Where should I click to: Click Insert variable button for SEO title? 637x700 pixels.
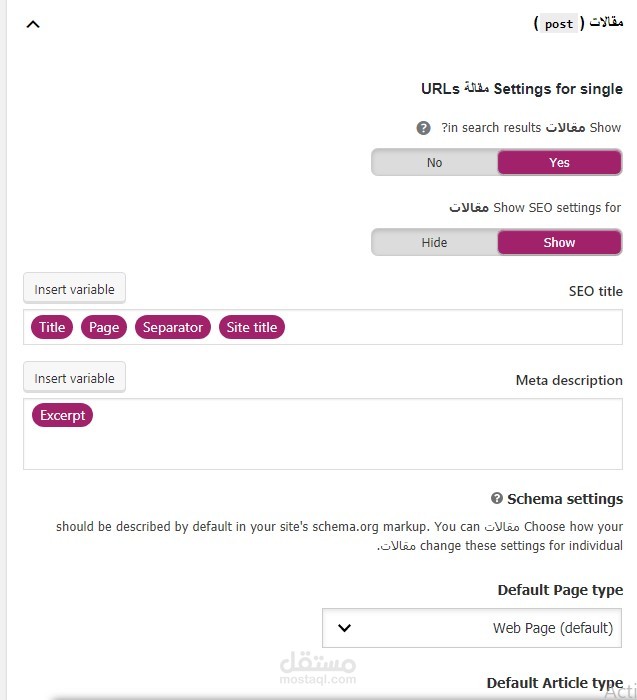tap(75, 289)
